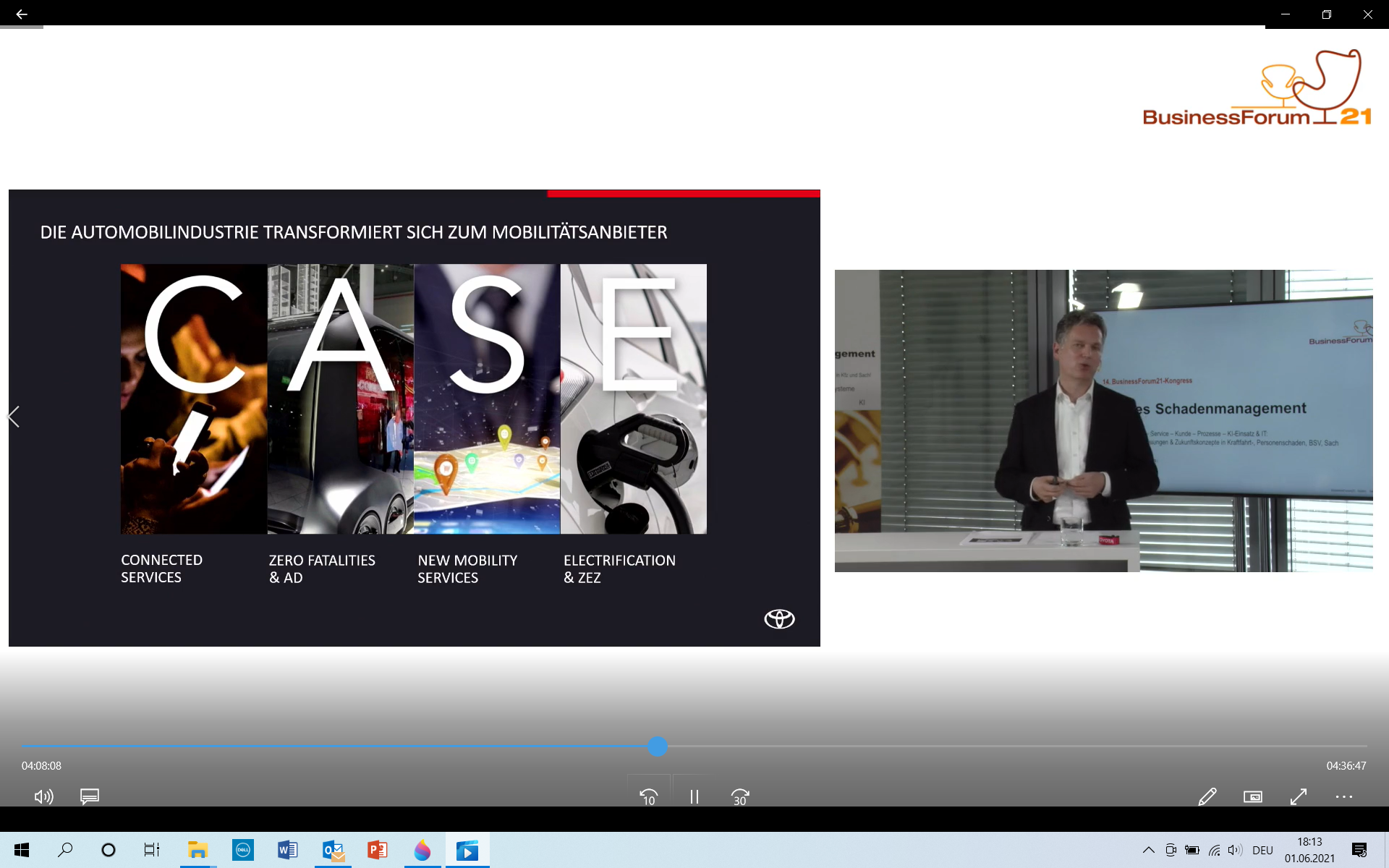This screenshot has height=868, width=1389.
Task: Skip back 10 seconds
Action: pos(649,796)
